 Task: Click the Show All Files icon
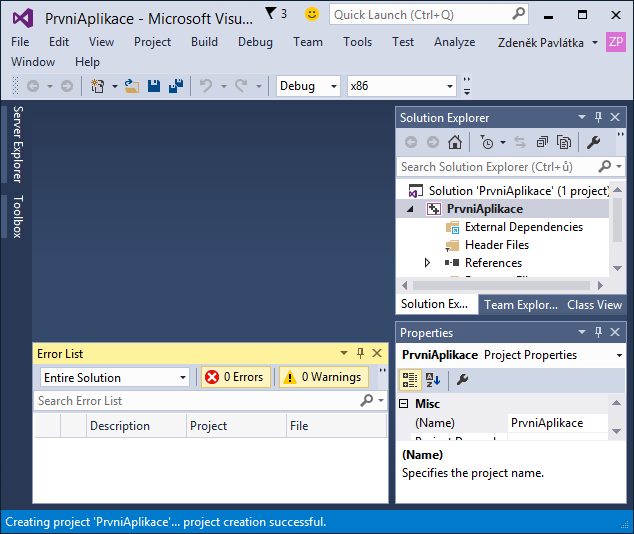coord(564,142)
